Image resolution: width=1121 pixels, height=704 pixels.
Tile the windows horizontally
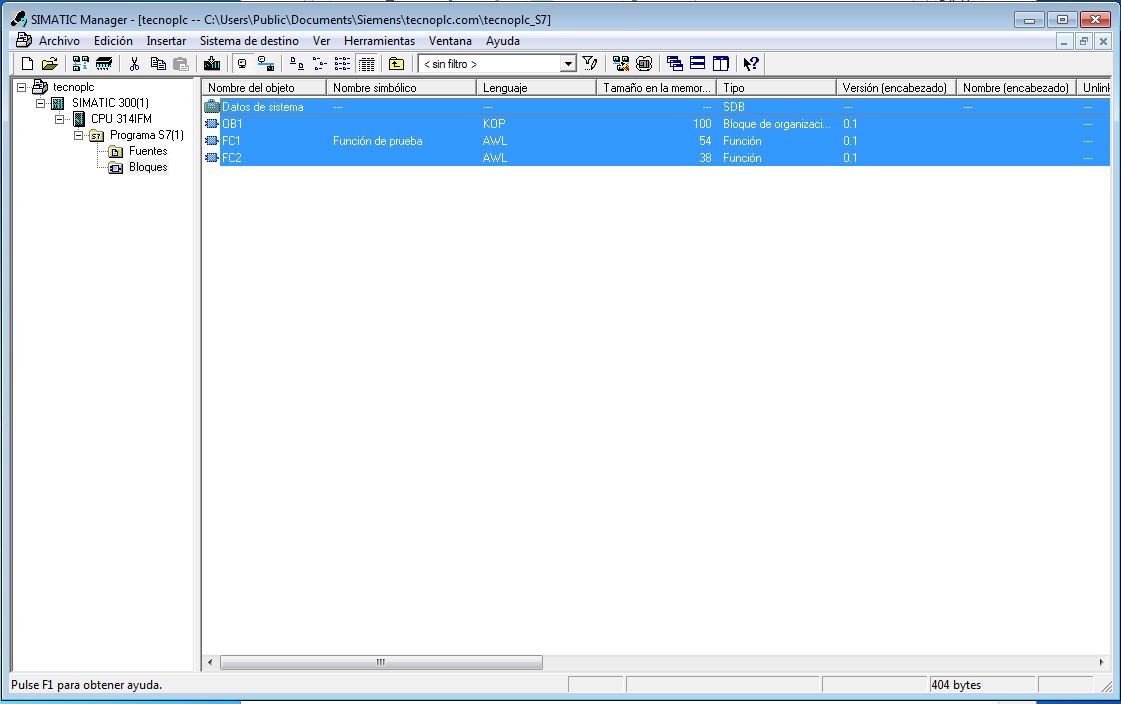point(698,64)
